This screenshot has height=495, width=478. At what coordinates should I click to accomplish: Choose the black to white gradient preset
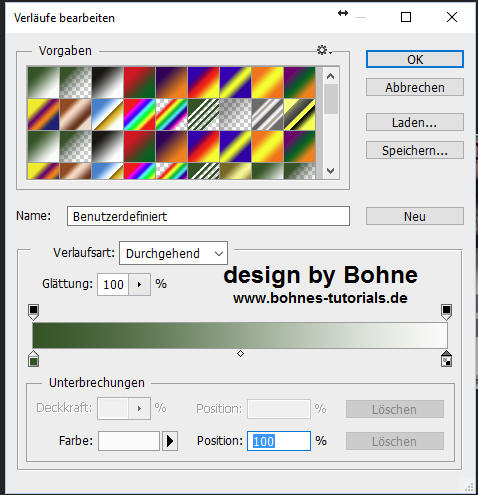(x=107, y=82)
